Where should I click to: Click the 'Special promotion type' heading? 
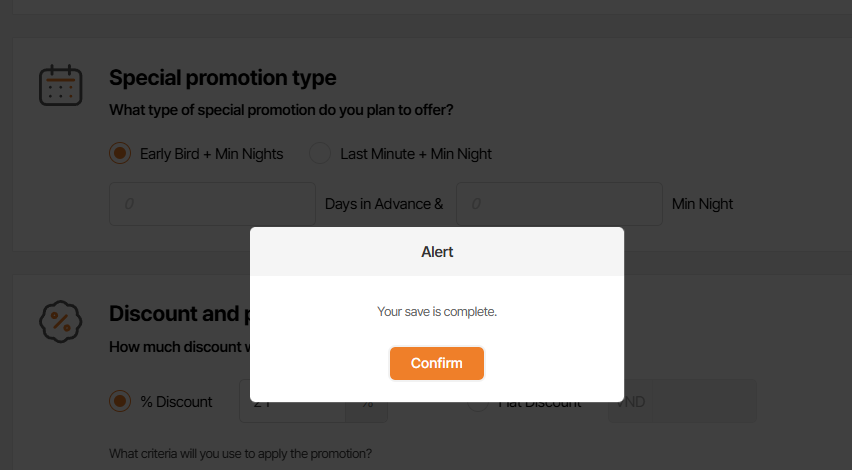click(x=223, y=78)
